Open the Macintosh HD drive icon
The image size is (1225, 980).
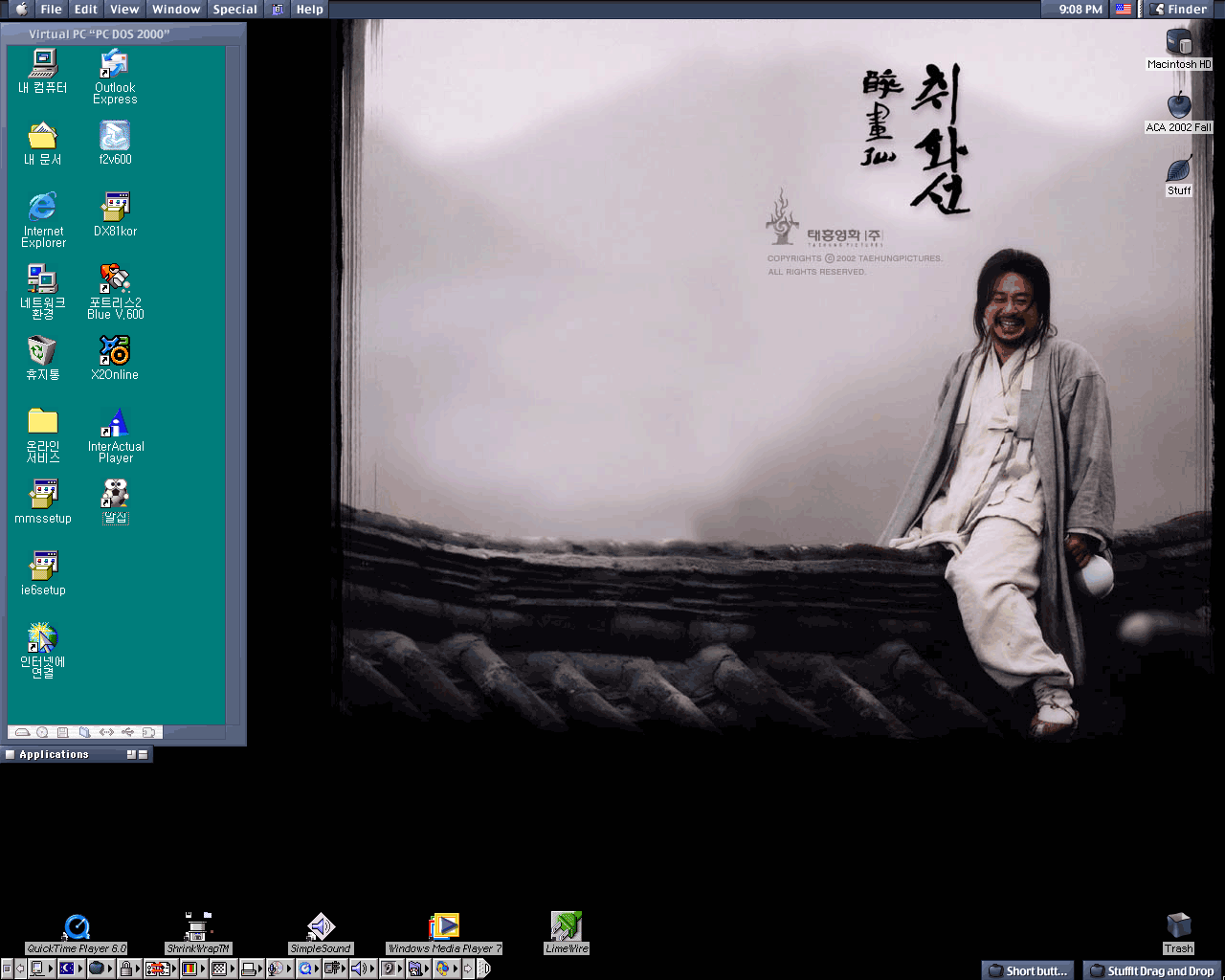[1179, 42]
